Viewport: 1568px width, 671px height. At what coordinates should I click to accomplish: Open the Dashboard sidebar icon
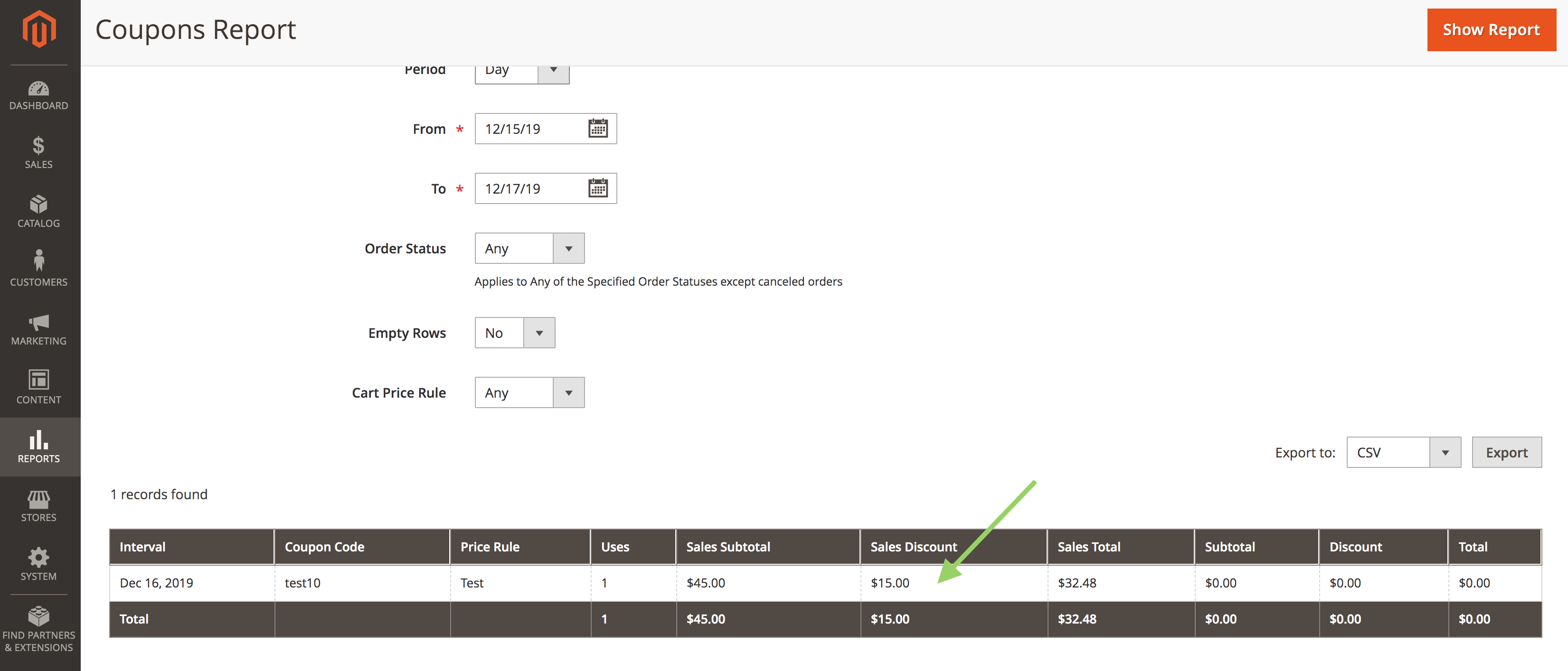coord(39,95)
